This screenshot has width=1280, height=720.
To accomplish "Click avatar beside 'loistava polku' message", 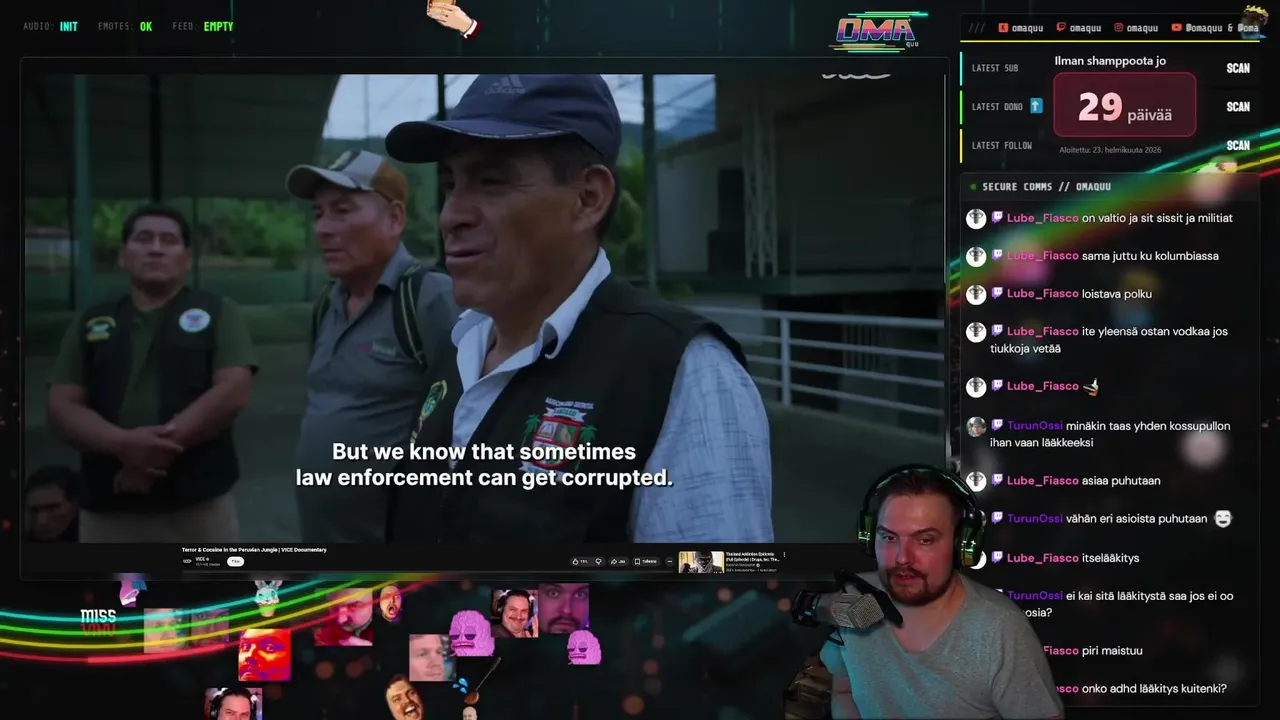I will tap(976, 294).
